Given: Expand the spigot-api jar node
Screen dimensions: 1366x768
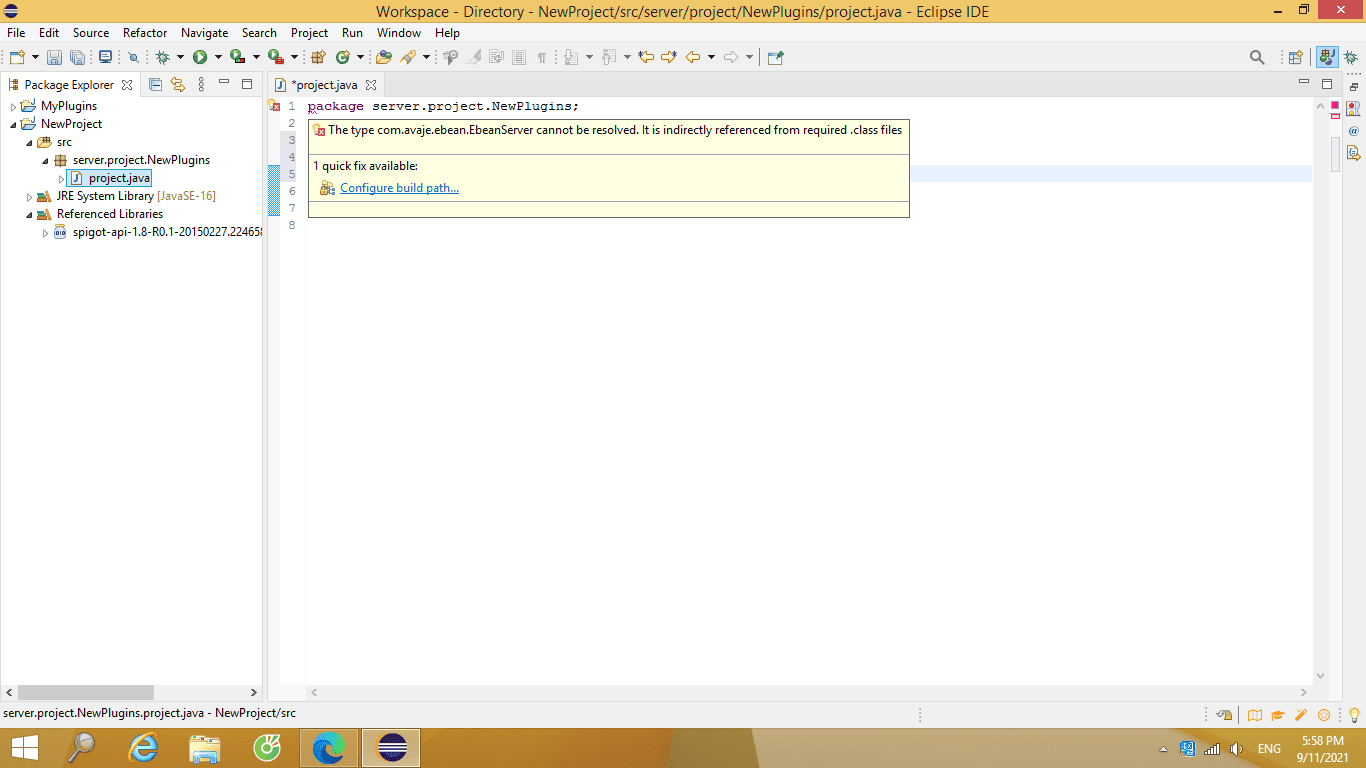Looking at the screenshot, I should (x=46, y=233).
